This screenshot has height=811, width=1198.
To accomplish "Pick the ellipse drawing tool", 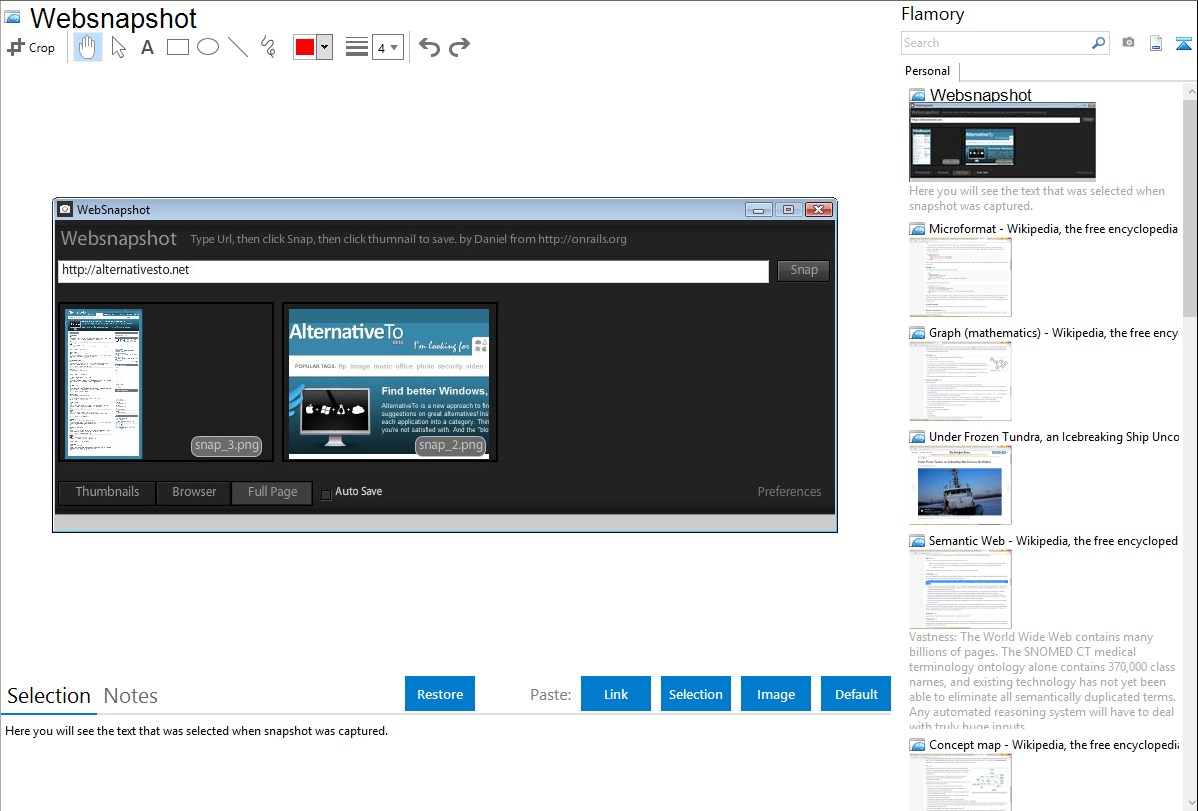I will [208, 47].
